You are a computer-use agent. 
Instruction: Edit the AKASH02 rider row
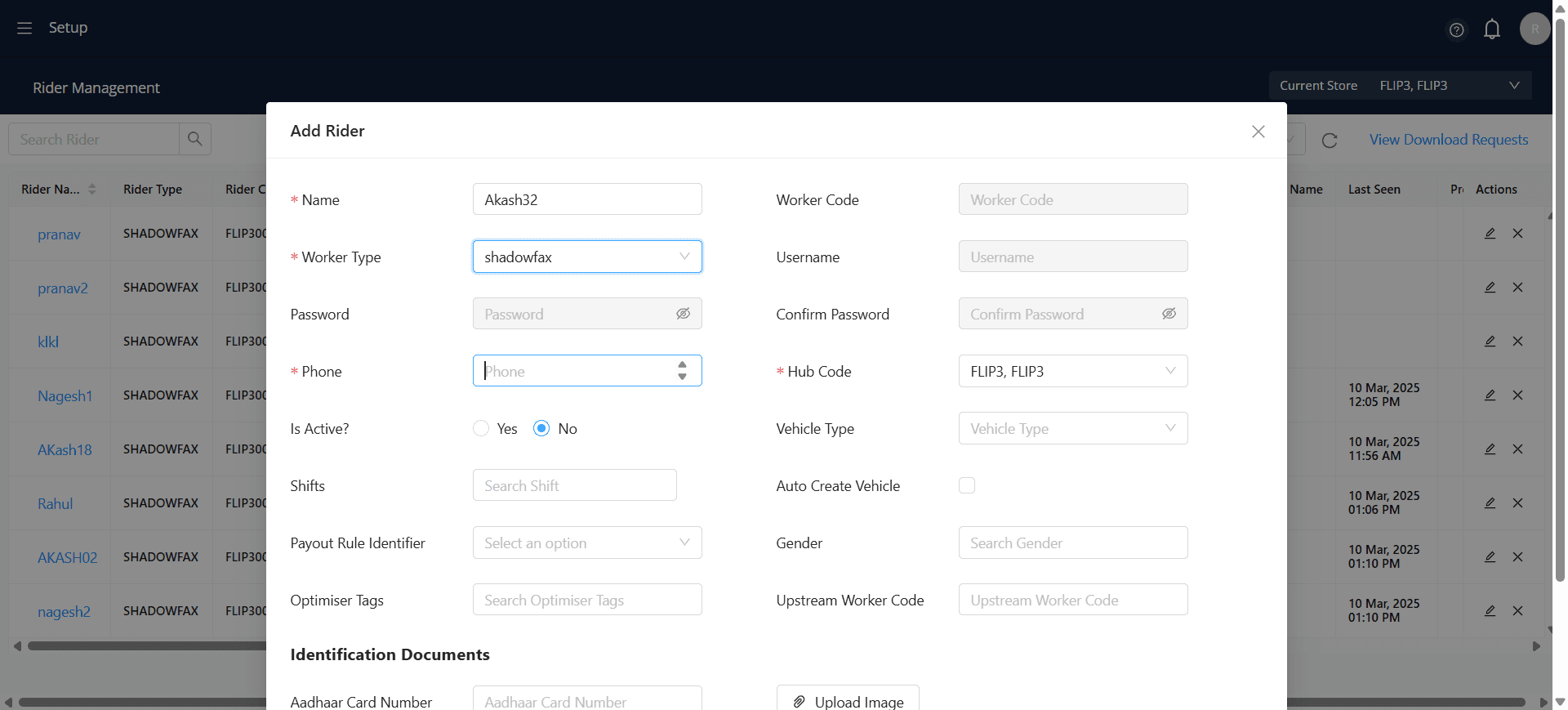1490,557
